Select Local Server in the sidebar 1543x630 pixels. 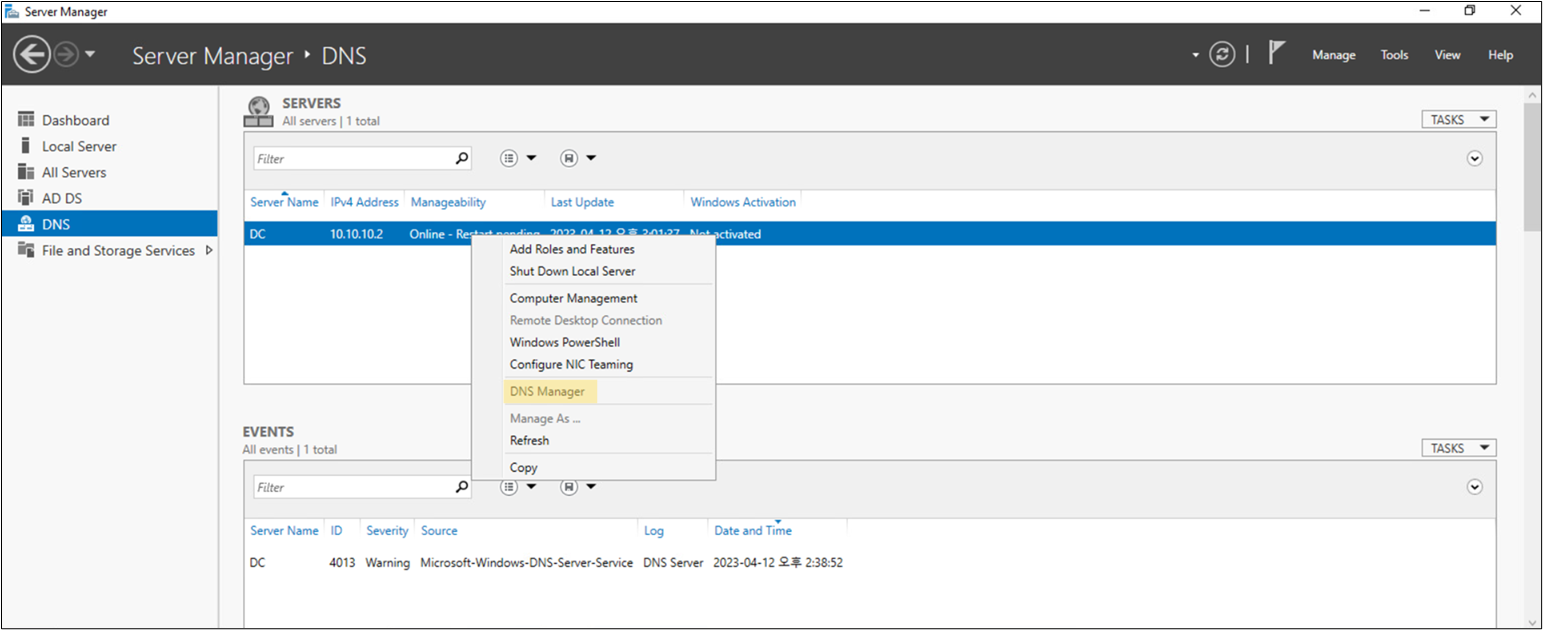(x=79, y=146)
